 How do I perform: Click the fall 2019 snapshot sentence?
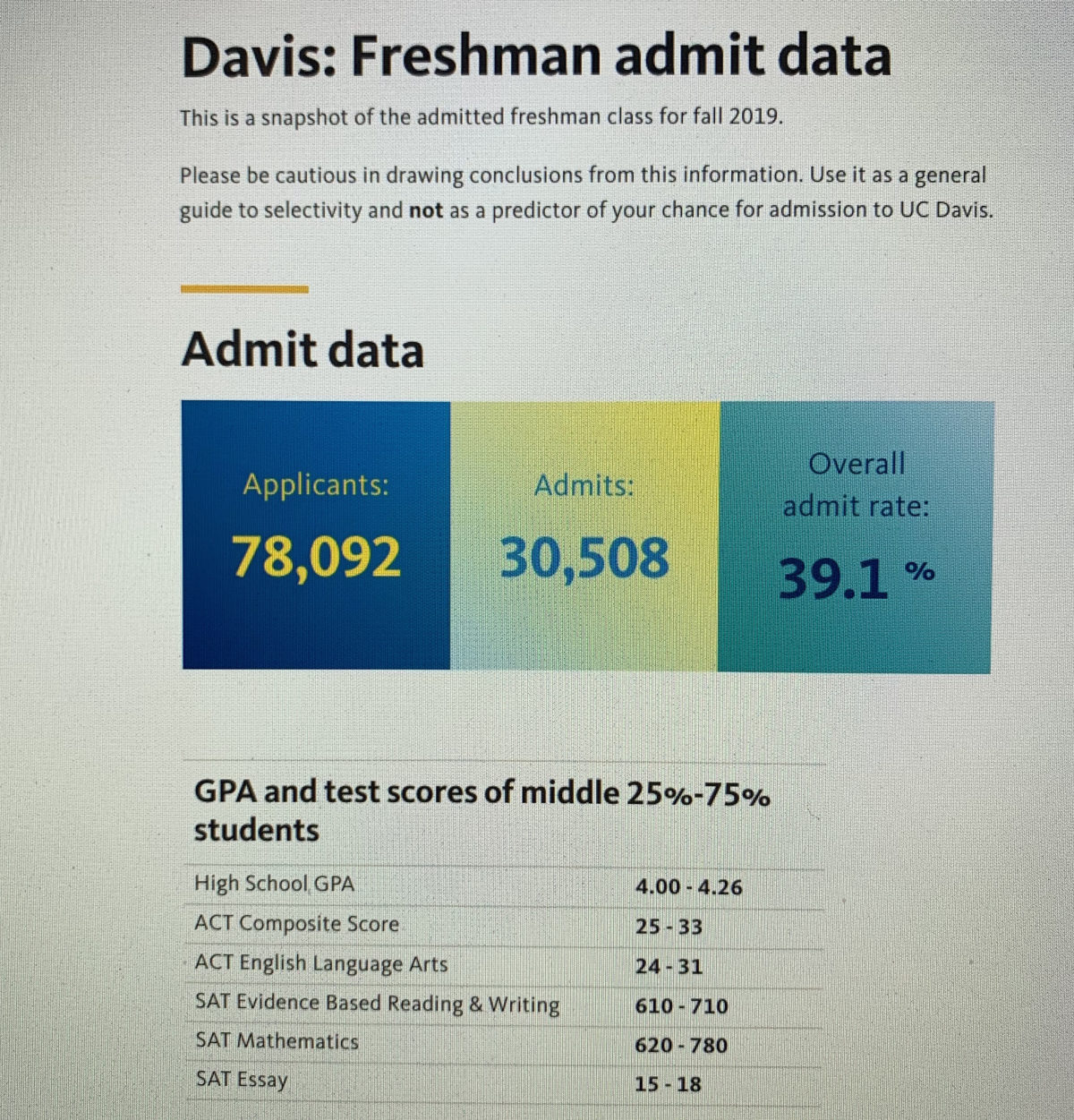coord(481,117)
